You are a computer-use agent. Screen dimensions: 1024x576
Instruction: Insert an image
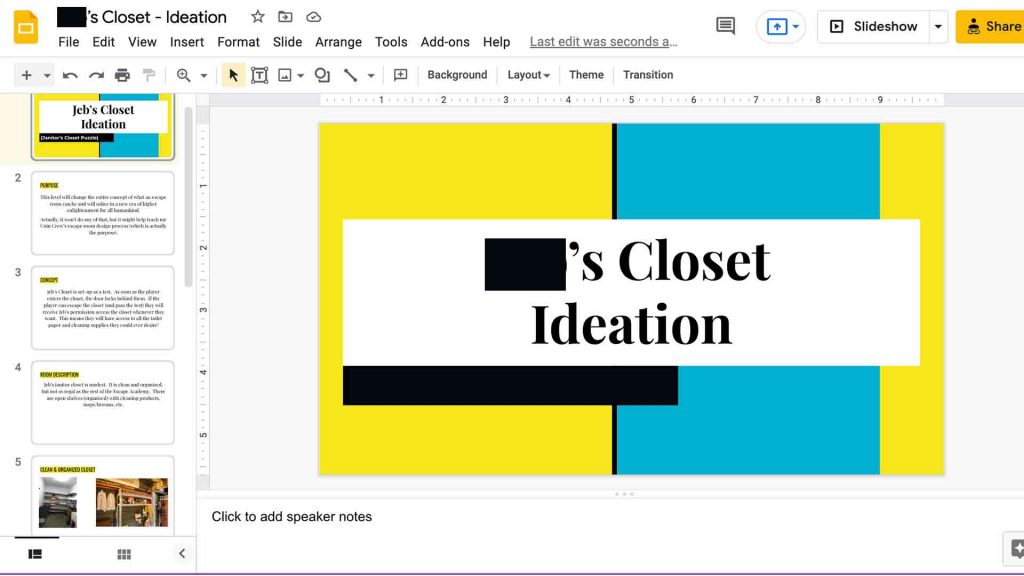point(284,74)
